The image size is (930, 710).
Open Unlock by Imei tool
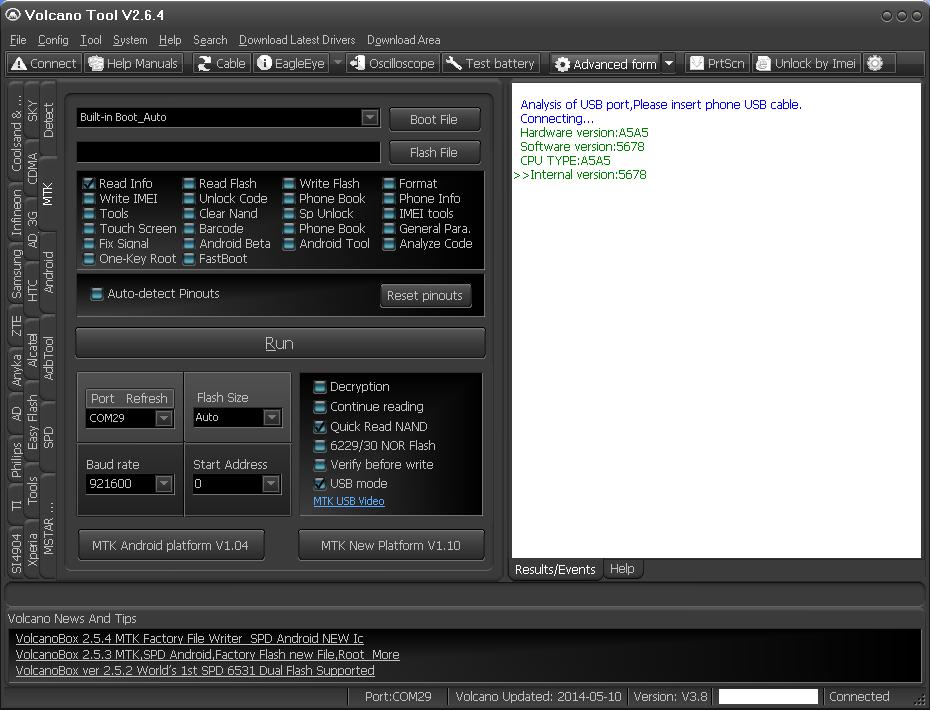point(807,63)
